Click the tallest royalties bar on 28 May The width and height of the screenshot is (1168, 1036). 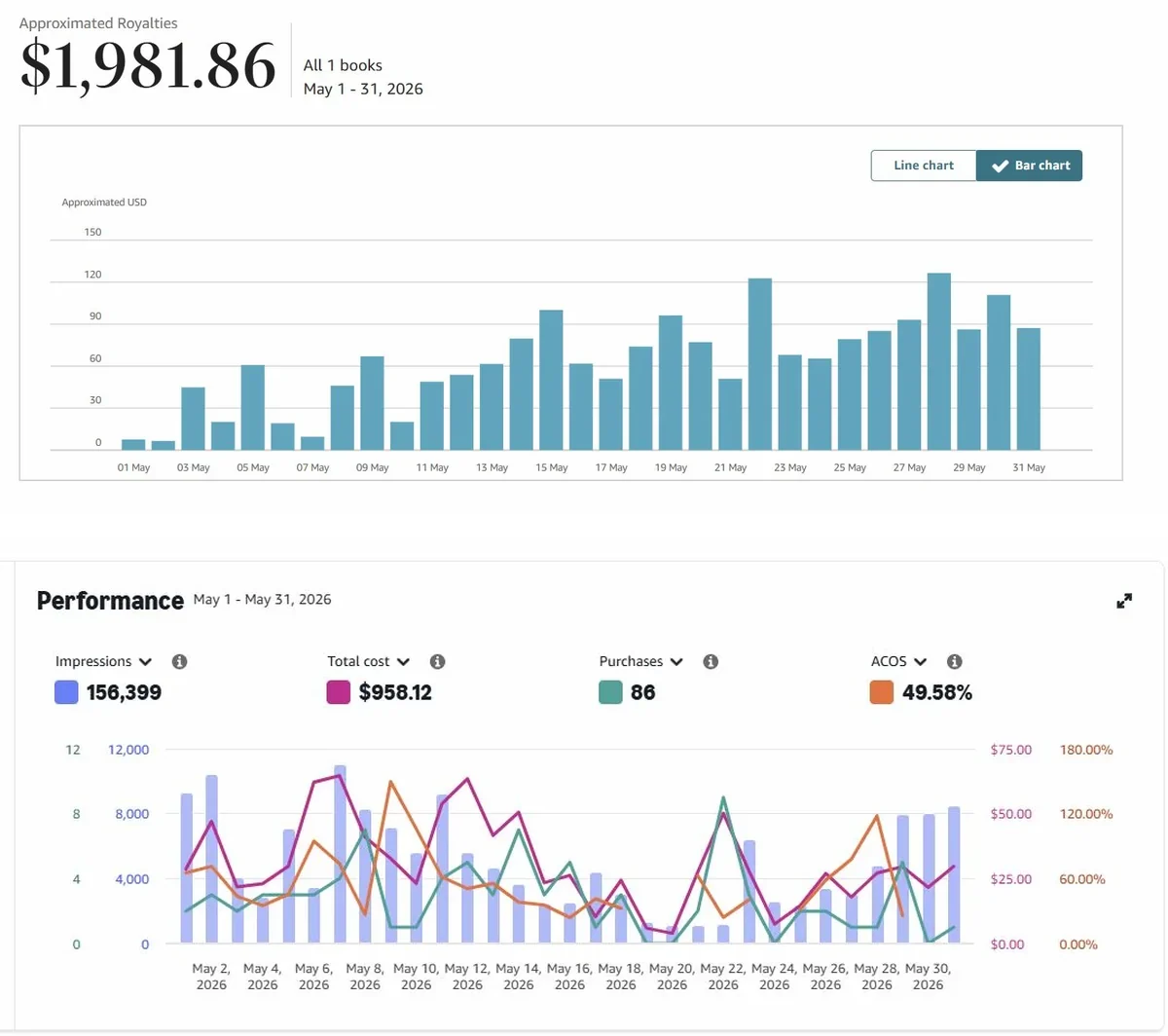coord(938,361)
